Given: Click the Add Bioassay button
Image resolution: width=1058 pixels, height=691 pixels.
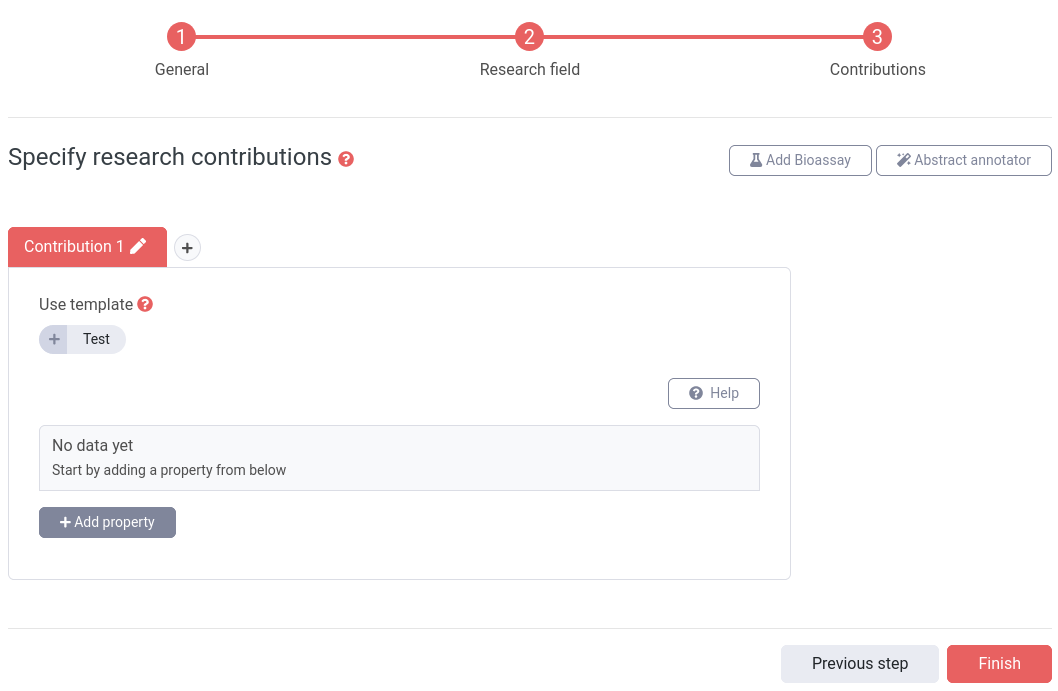Looking at the screenshot, I should (x=800, y=161).
